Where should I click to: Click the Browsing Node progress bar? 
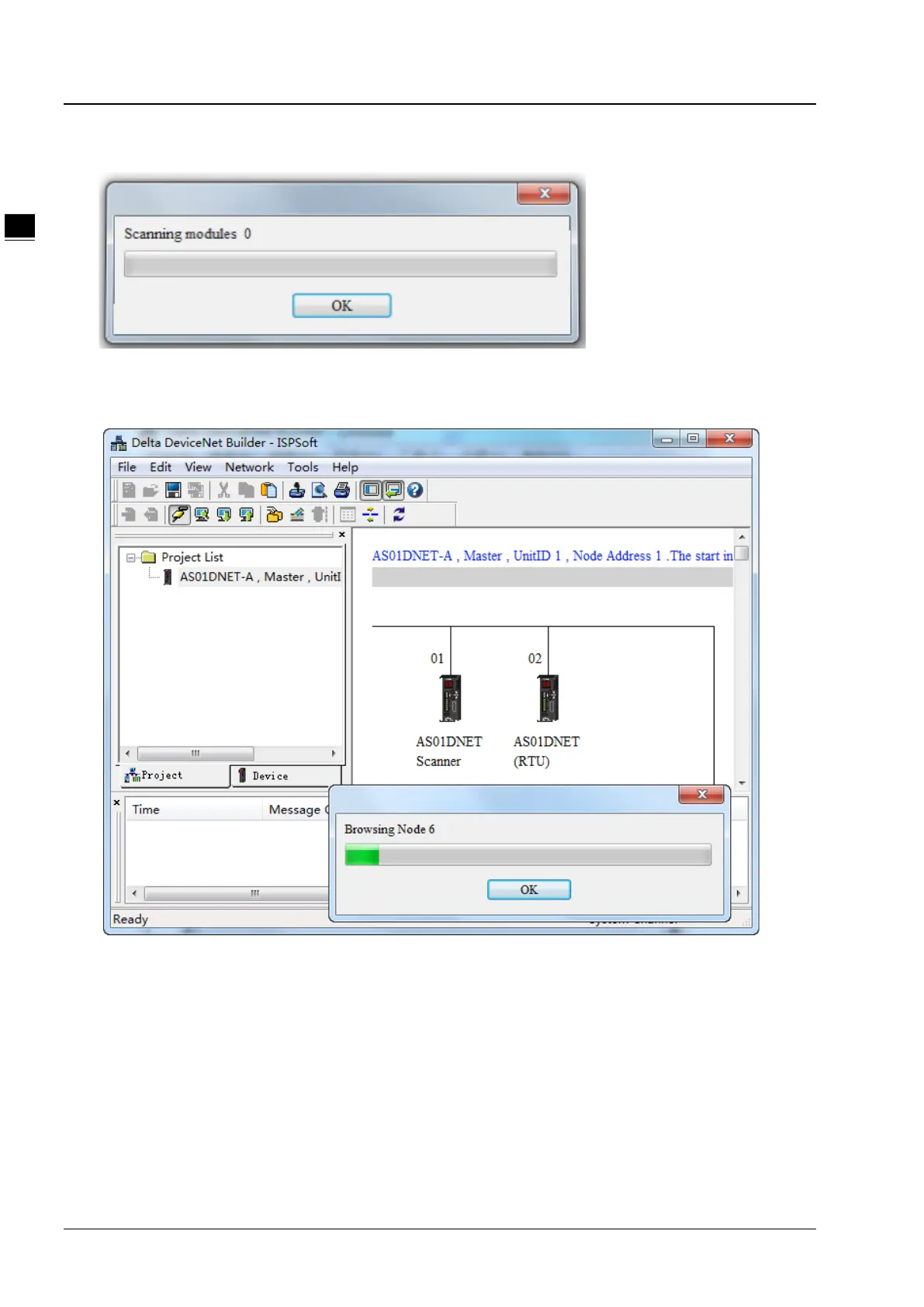[x=528, y=855]
